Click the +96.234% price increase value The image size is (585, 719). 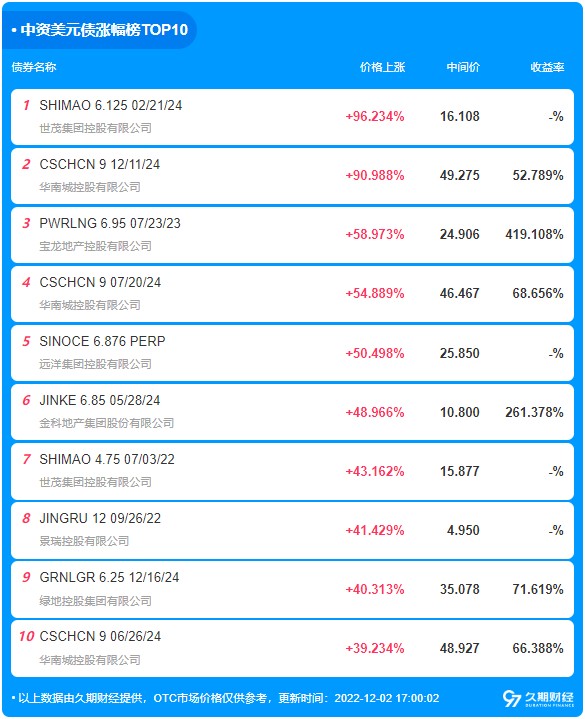coord(375,116)
